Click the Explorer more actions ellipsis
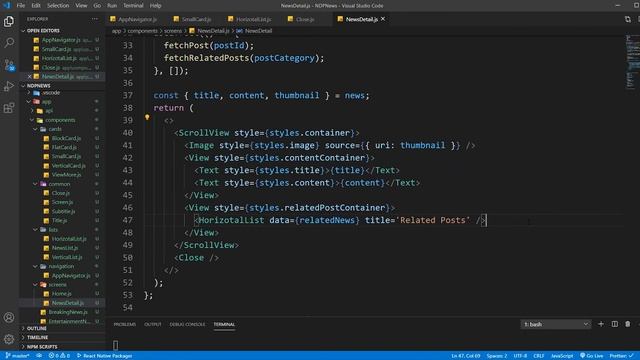 (x=95, y=19)
